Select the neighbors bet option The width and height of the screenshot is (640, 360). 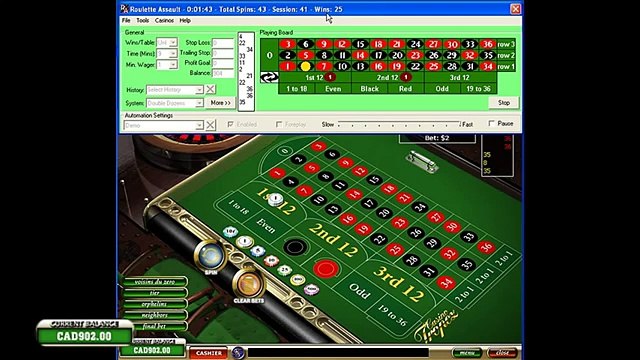pos(155,315)
